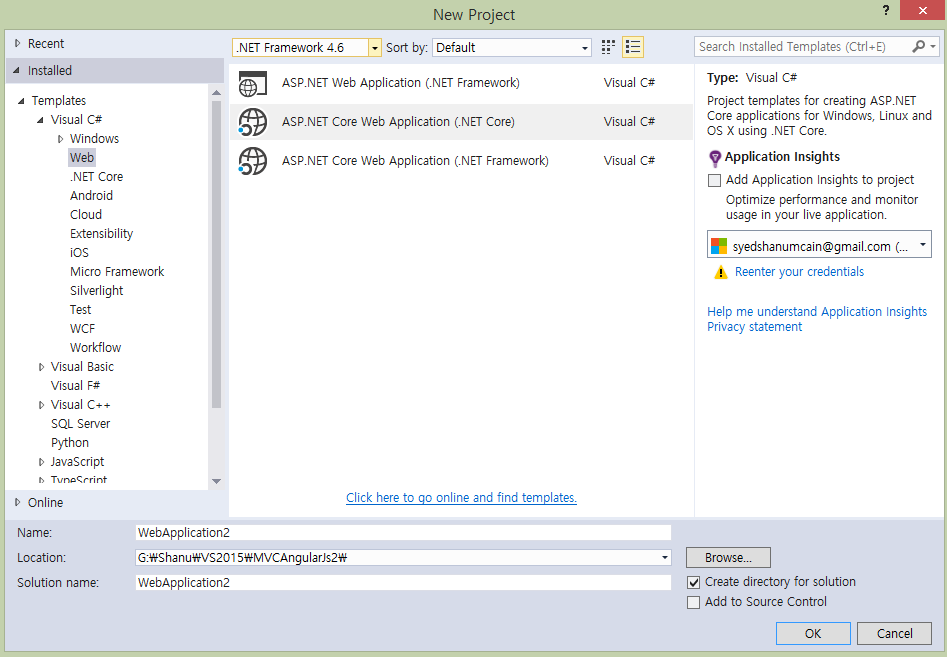
Task: Click the tree scrollbar down arrow
Action: pos(216,481)
